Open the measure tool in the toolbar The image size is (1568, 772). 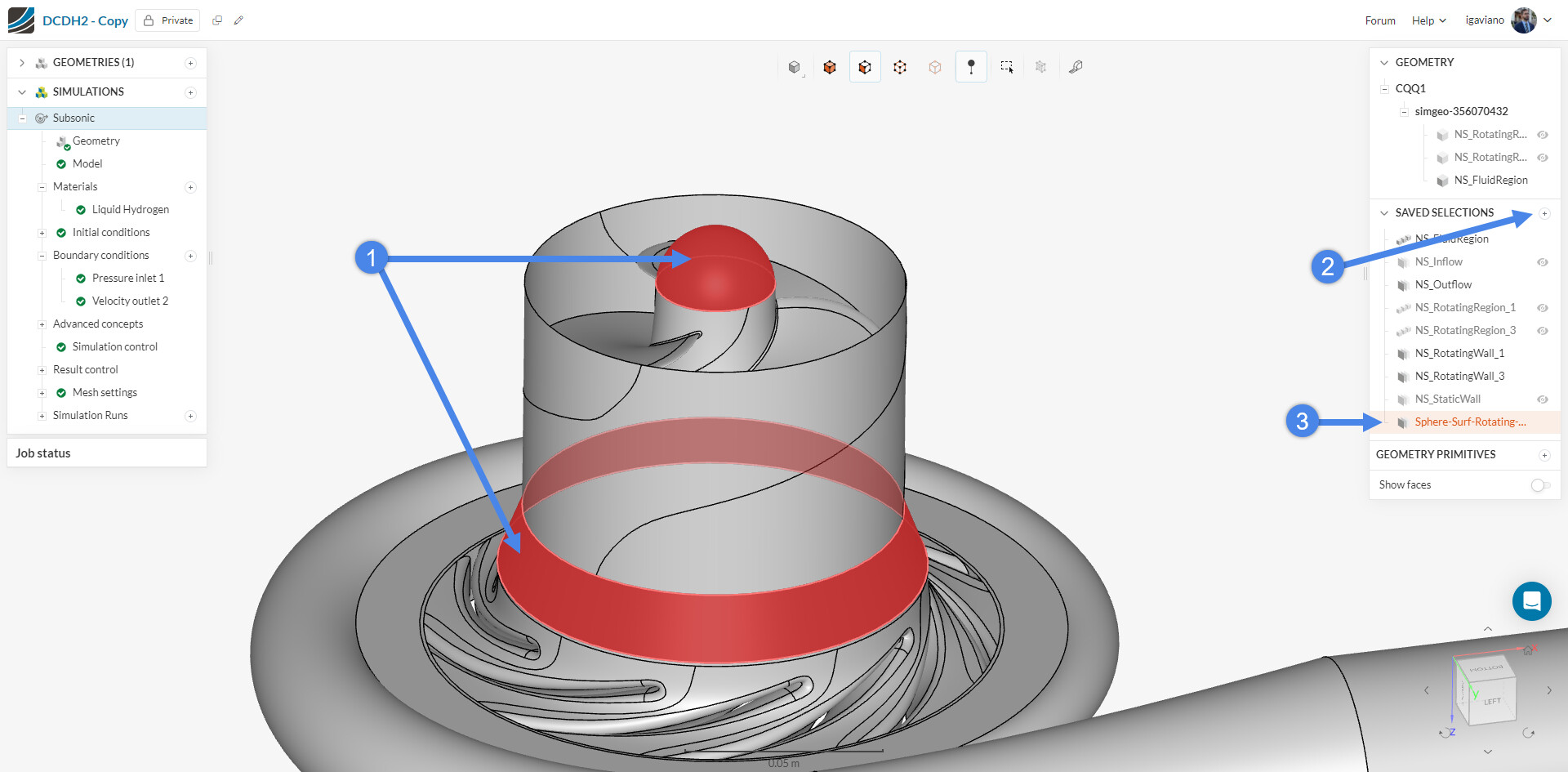pos(1076,66)
